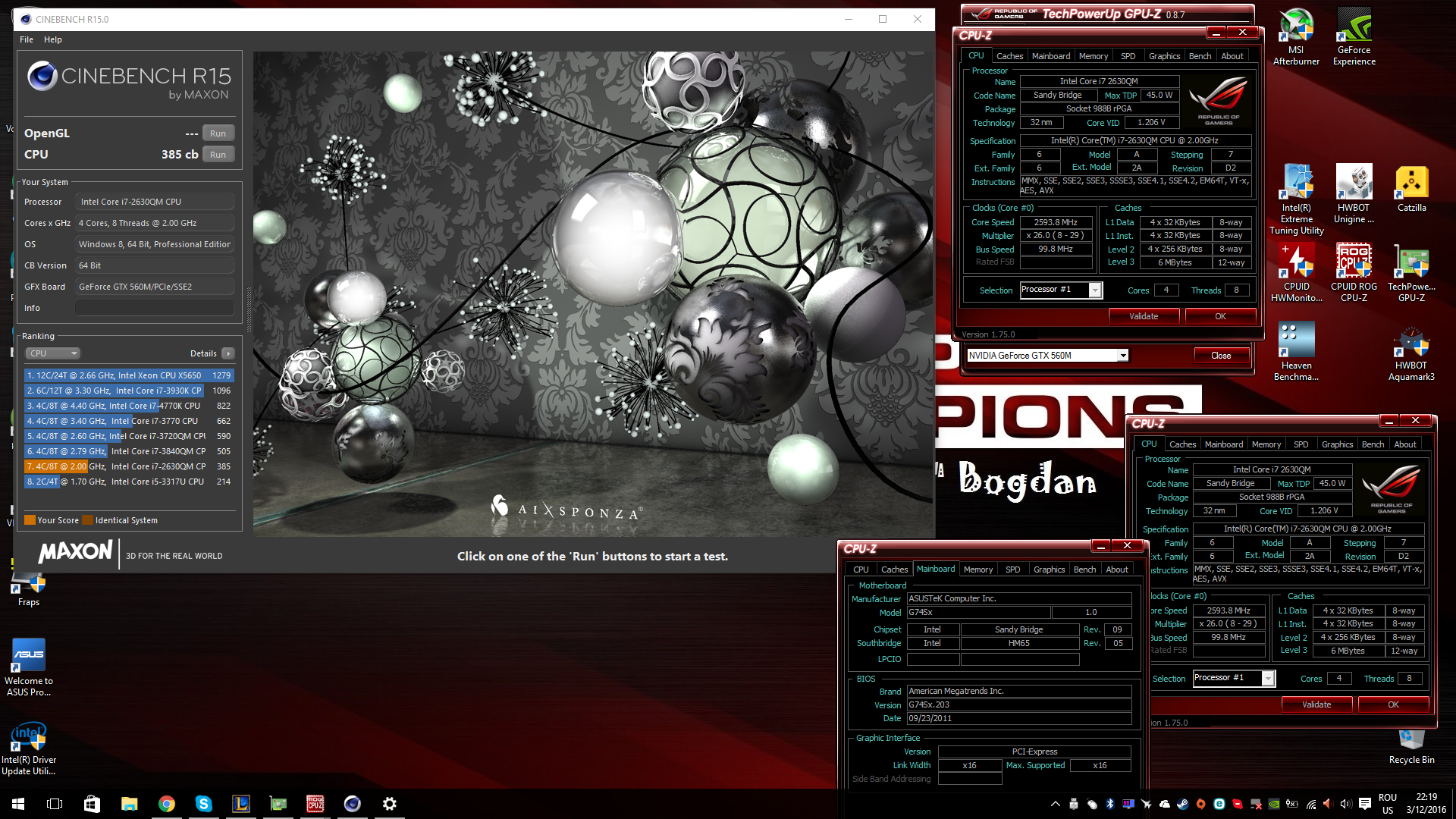Viewport: 1456px width, 819px height.
Task: Open Task View on the taskbar
Action: (x=55, y=804)
